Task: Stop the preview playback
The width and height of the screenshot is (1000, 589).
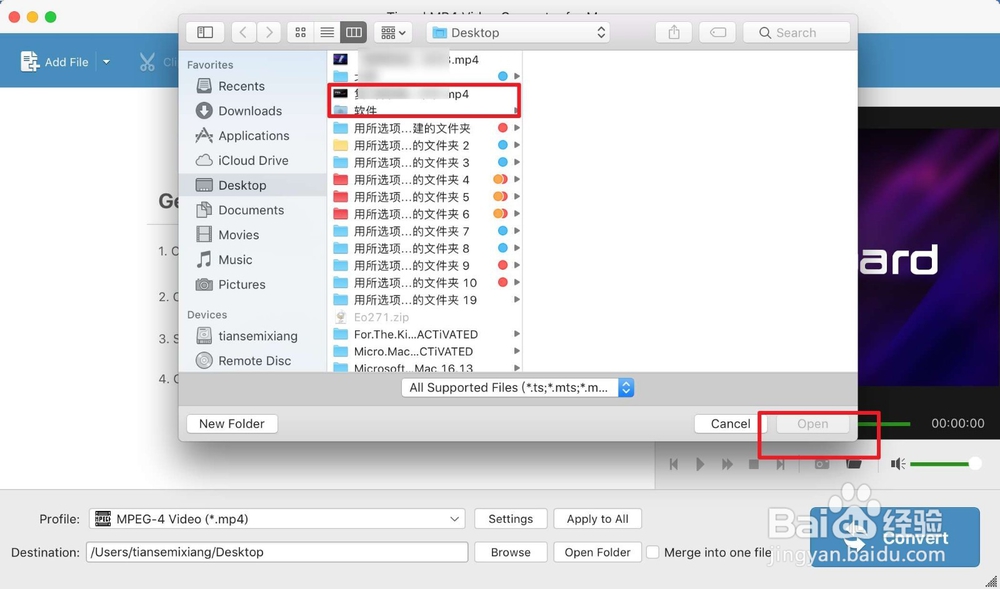Action: pyautogui.click(x=754, y=464)
